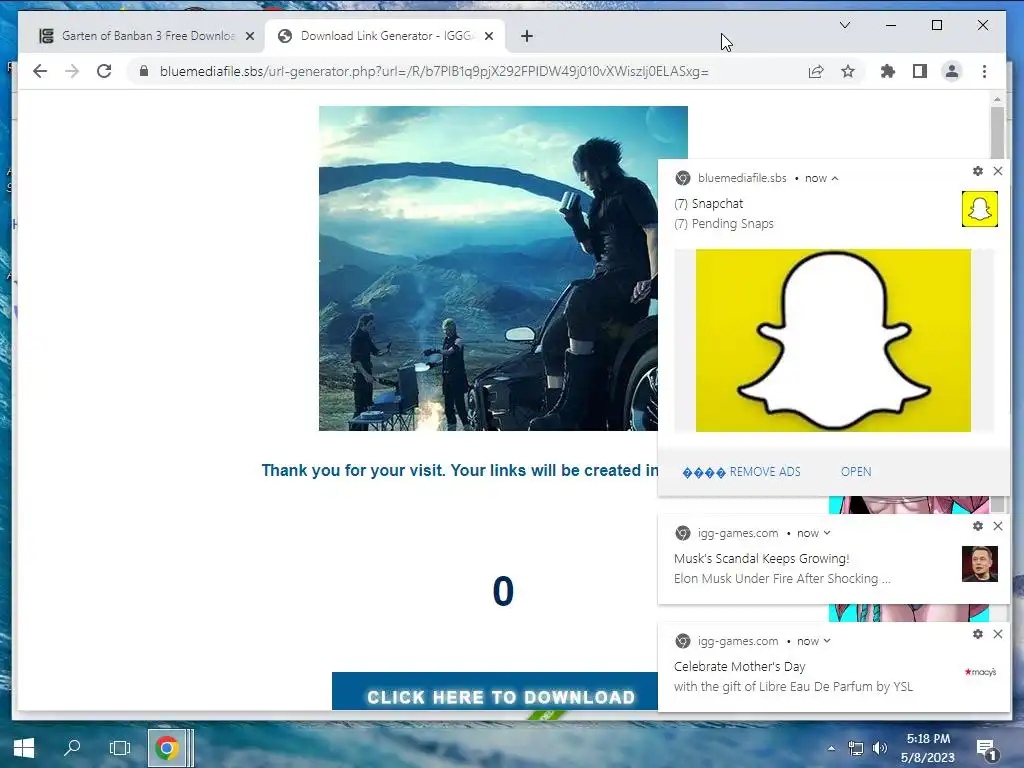Close the Download Link Generator tab

point(488,36)
